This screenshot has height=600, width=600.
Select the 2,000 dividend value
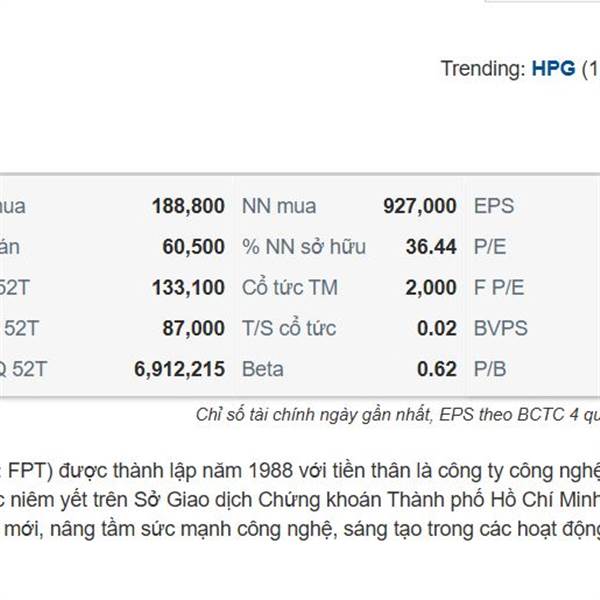[x=431, y=288]
